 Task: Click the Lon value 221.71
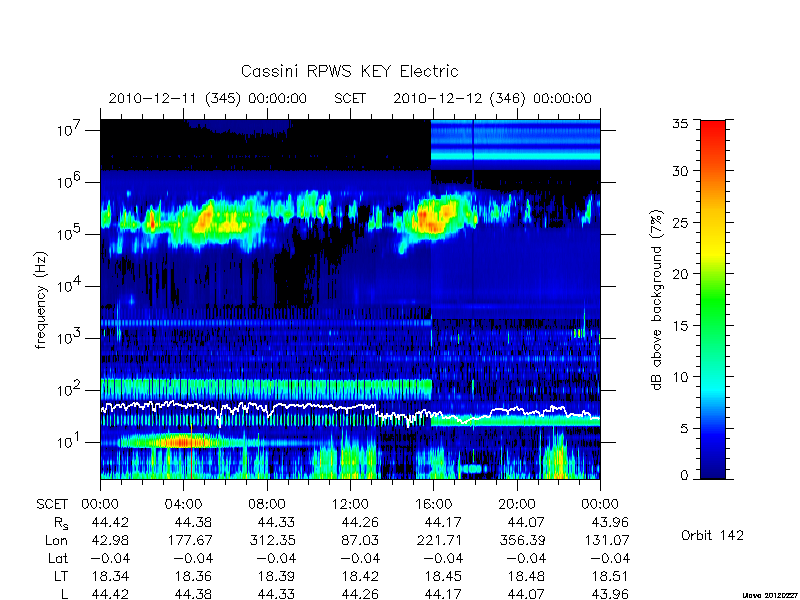click(x=439, y=540)
